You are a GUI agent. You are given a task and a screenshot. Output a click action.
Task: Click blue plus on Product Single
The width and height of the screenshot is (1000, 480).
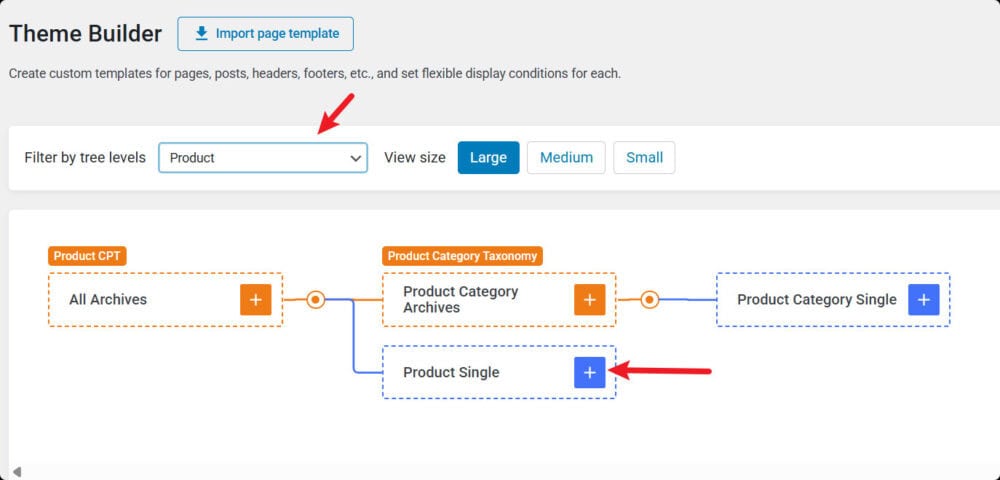pyautogui.click(x=590, y=372)
